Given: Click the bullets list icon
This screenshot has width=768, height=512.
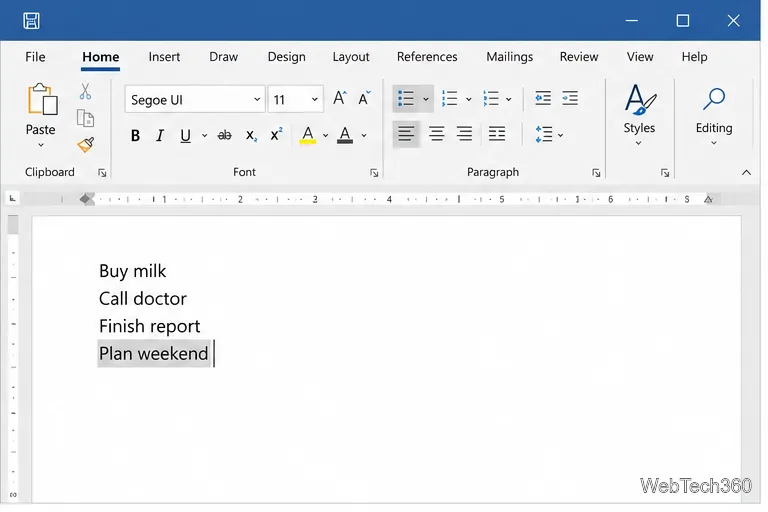Looking at the screenshot, I should coord(406,98).
